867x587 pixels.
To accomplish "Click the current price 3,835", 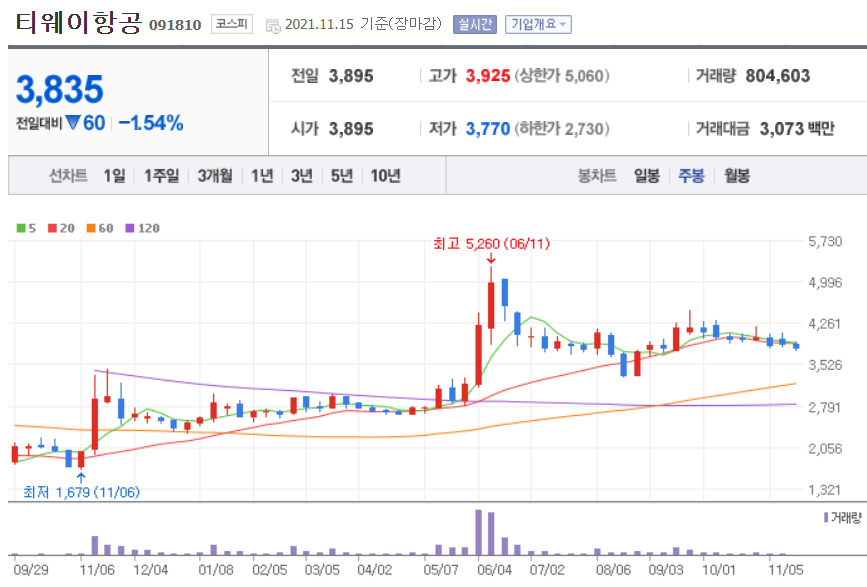I will pos(60,90).
